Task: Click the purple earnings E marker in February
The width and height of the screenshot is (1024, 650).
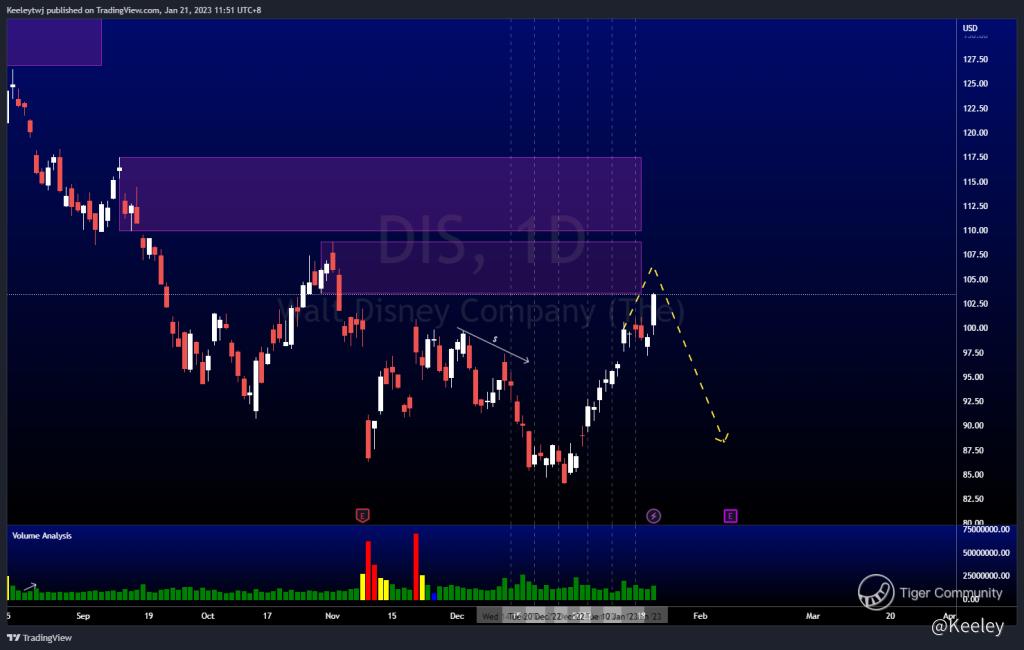Action: tap(730, 516)
